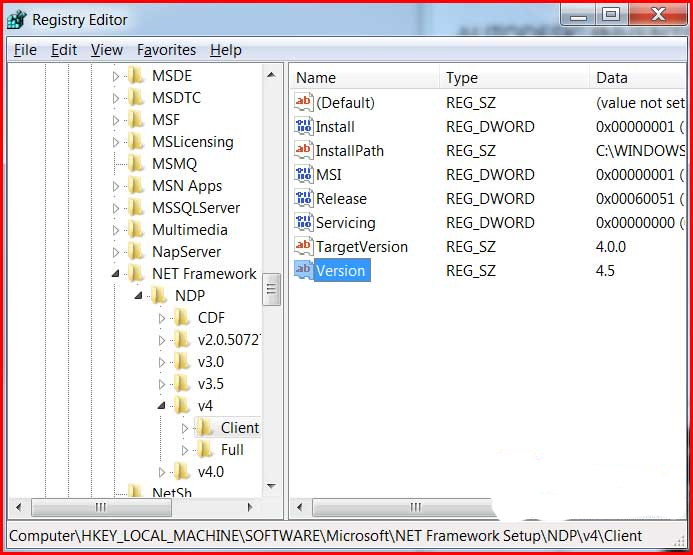Viewport: 693px width, 555px height.
Task: Click the Name column header
Action: (316, 77)
